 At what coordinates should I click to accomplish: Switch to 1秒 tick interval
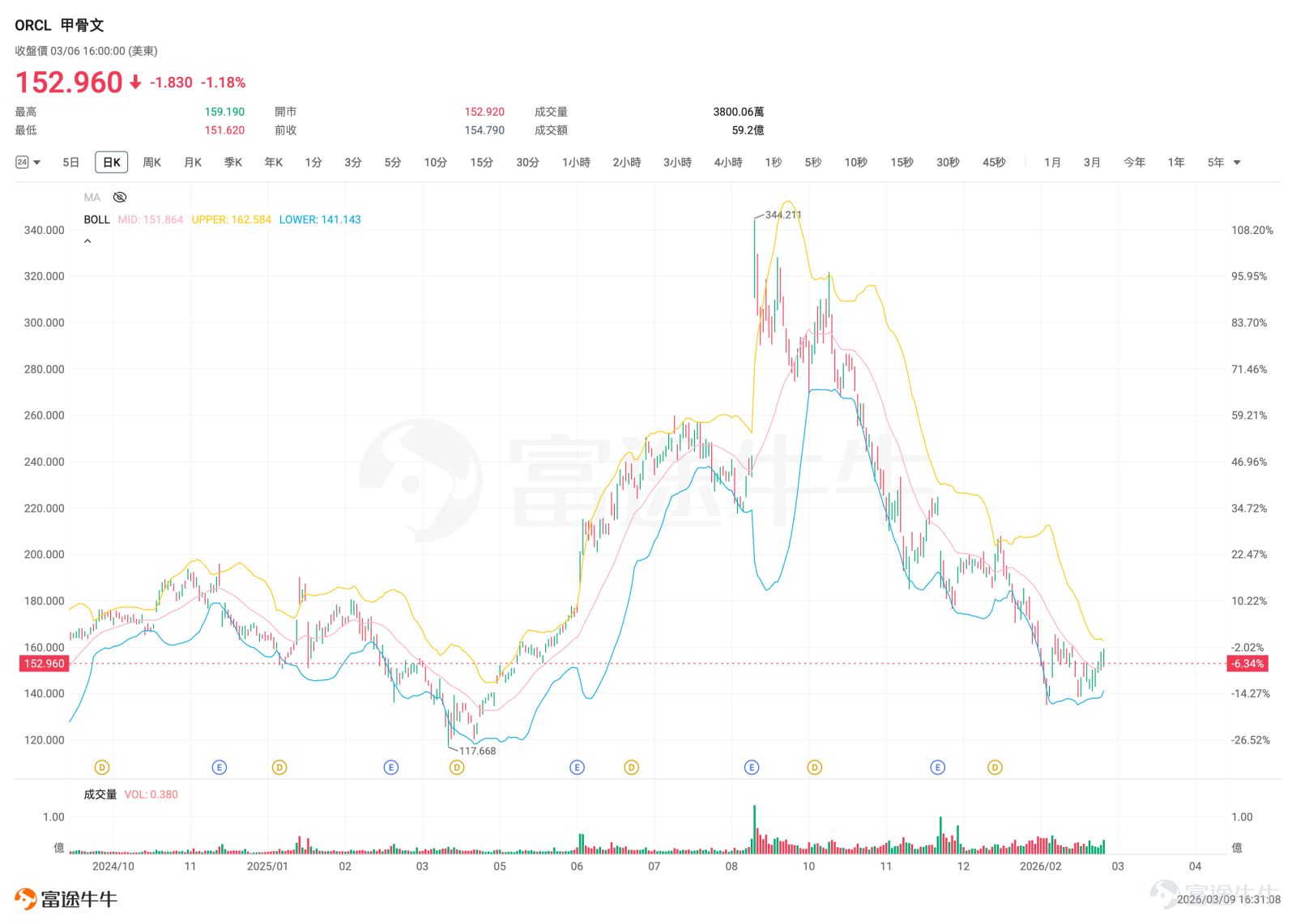(x=774, y=163)
